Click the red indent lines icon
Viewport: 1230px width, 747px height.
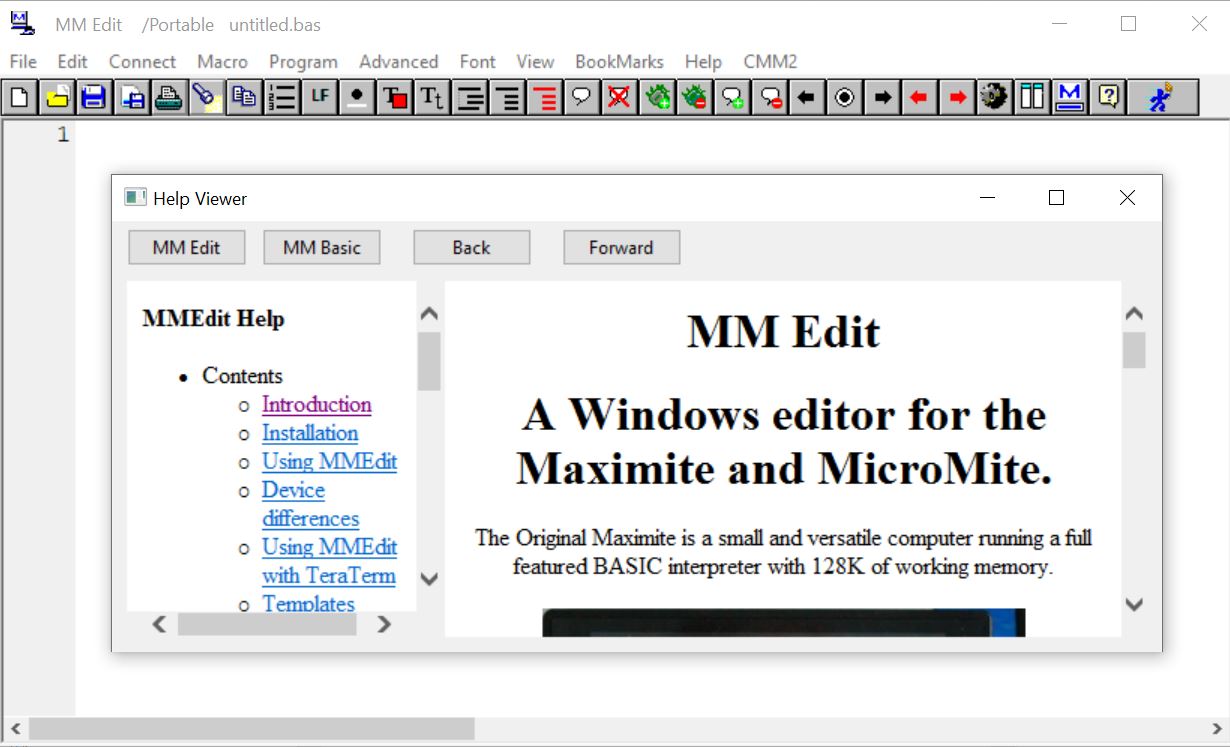pos(544,97)
